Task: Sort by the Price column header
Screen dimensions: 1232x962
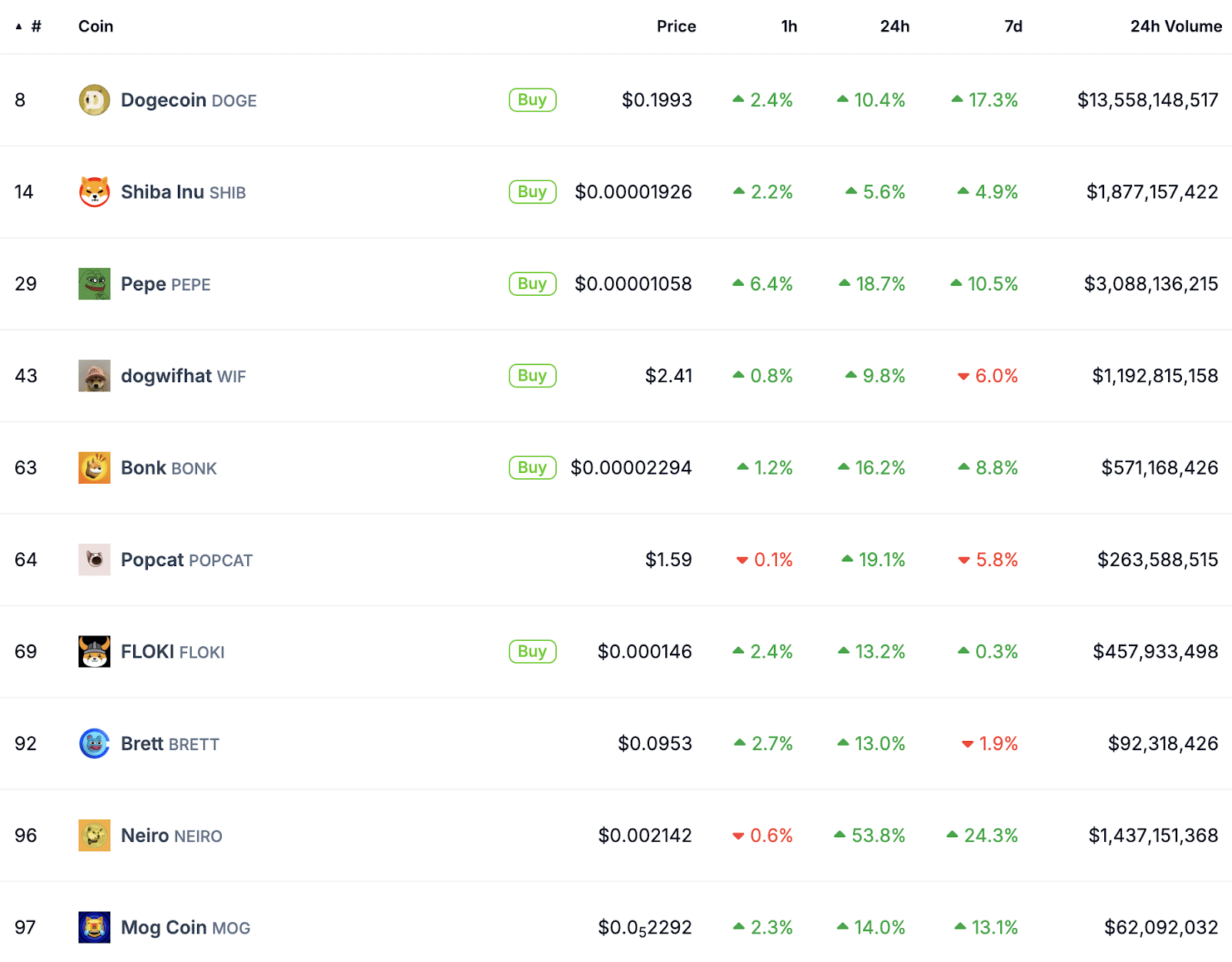Action: (x=675, y=27)
